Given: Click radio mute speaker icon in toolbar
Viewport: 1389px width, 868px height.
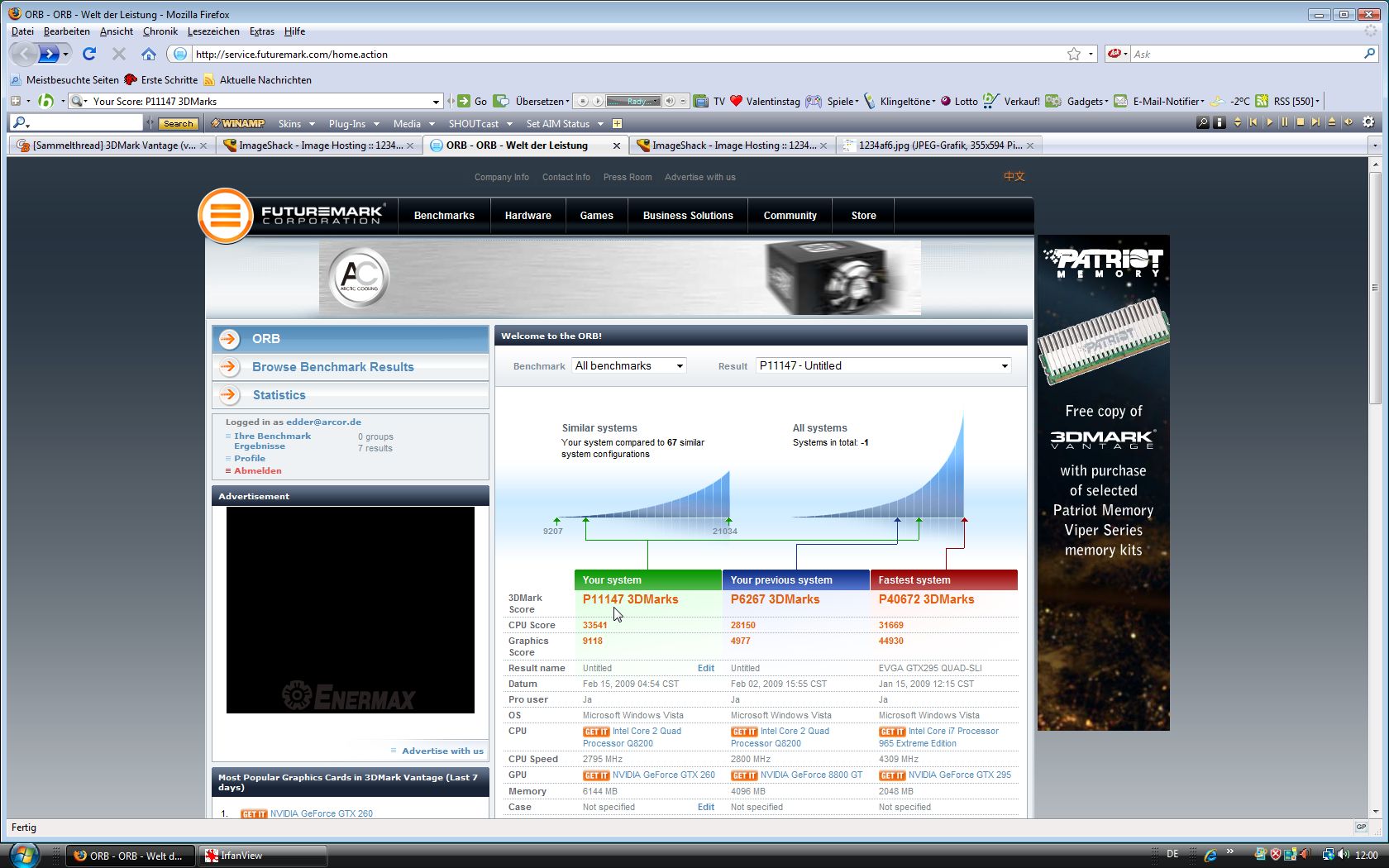Looking at the screenshot, I should [671, 101].
